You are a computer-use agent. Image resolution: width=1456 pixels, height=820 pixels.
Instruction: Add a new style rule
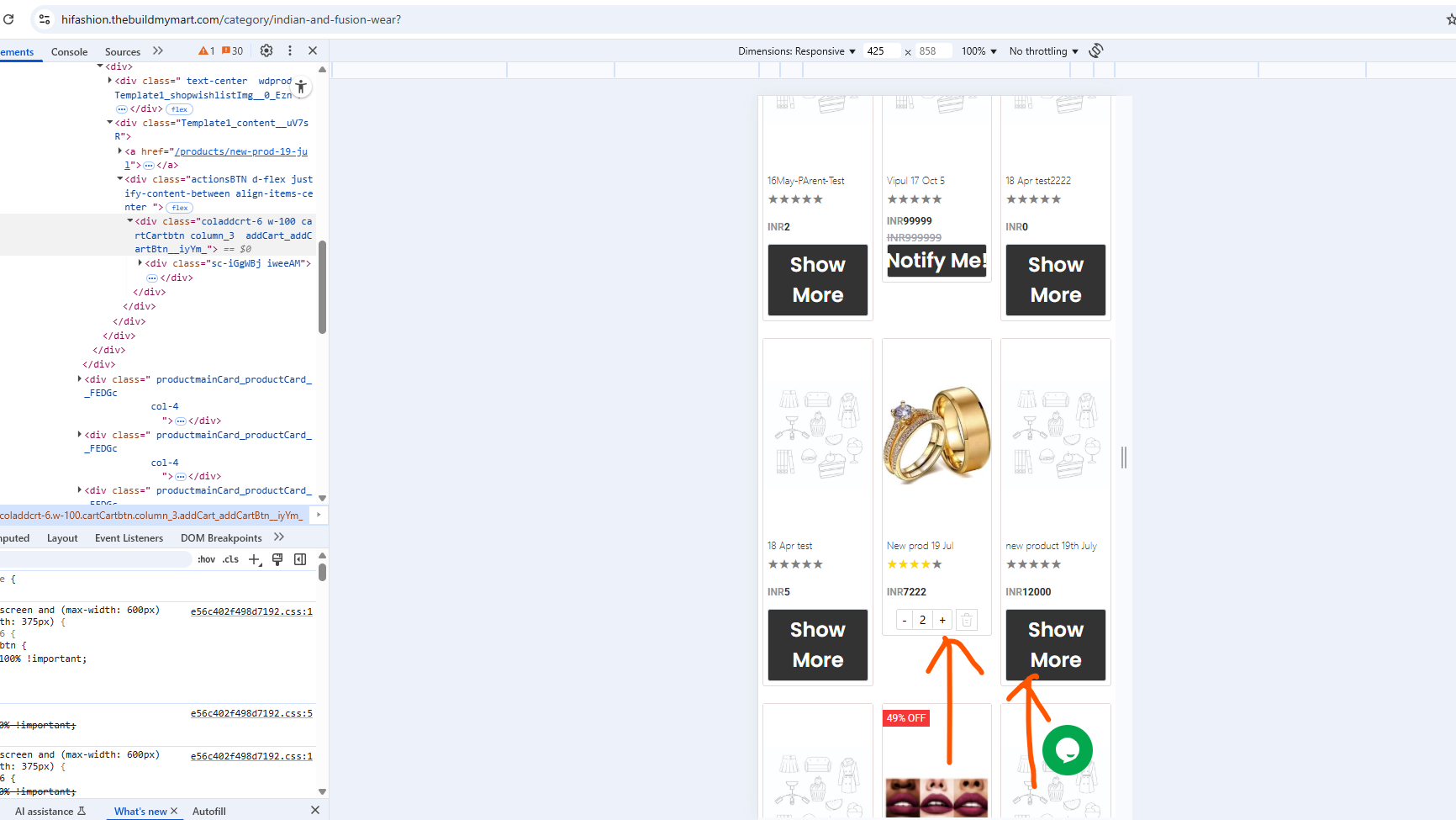click(x=255, y=559)
